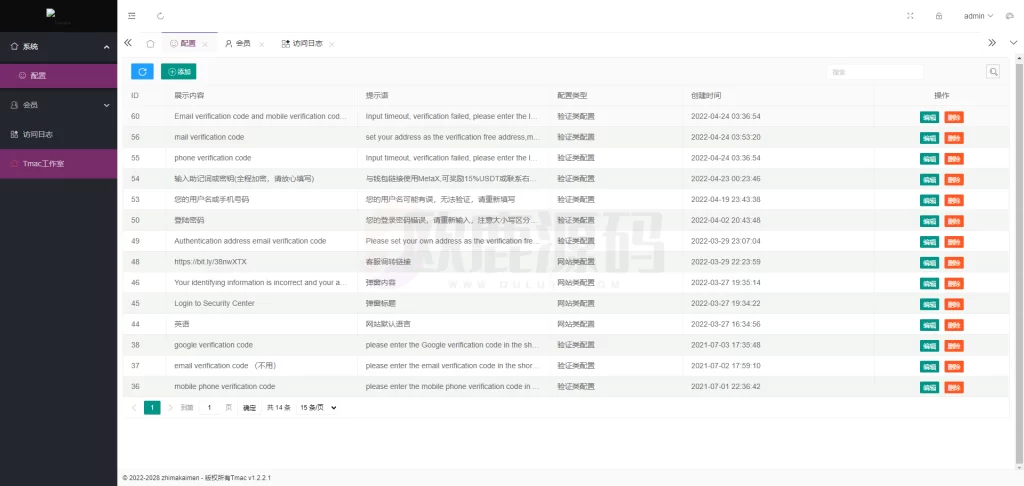Image resolution: width=1024 pixels, height=486 pixels.
Task: Edit google verification code row
Action: click(929, 346)
